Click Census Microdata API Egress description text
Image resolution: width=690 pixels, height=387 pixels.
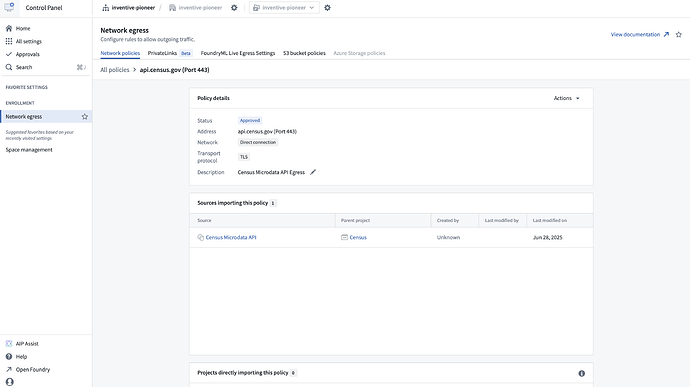[271, 172]
